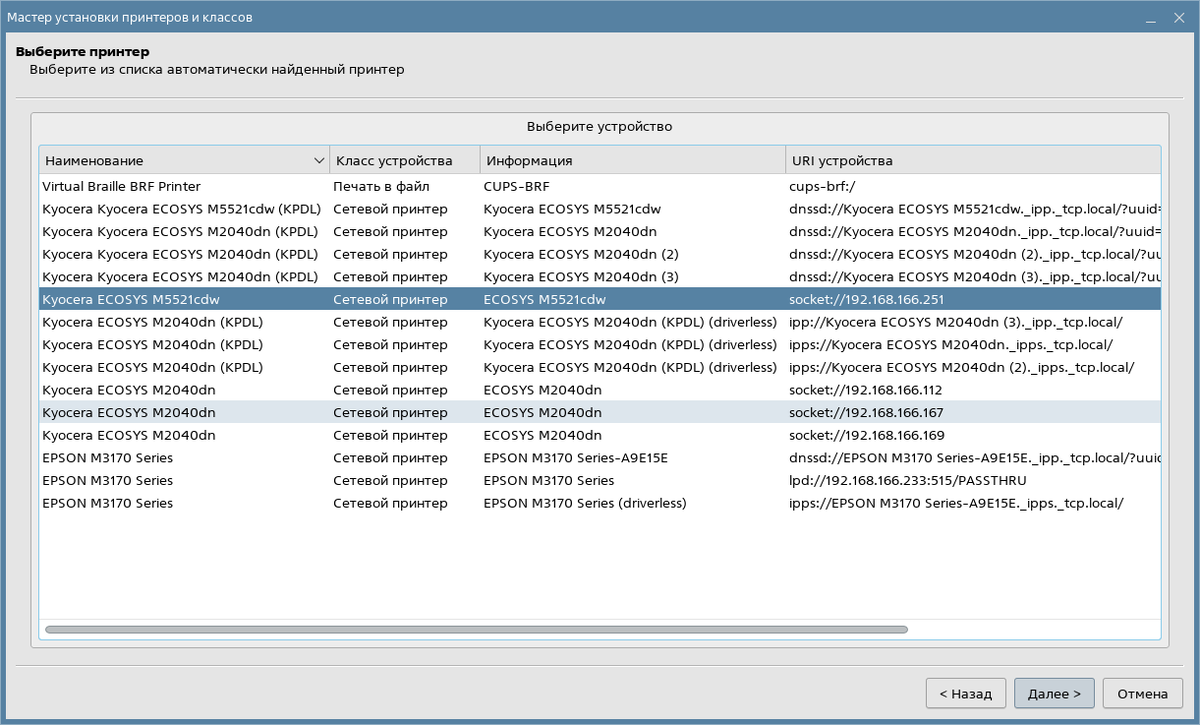Click the CUPS-BRF information cell

517,186
